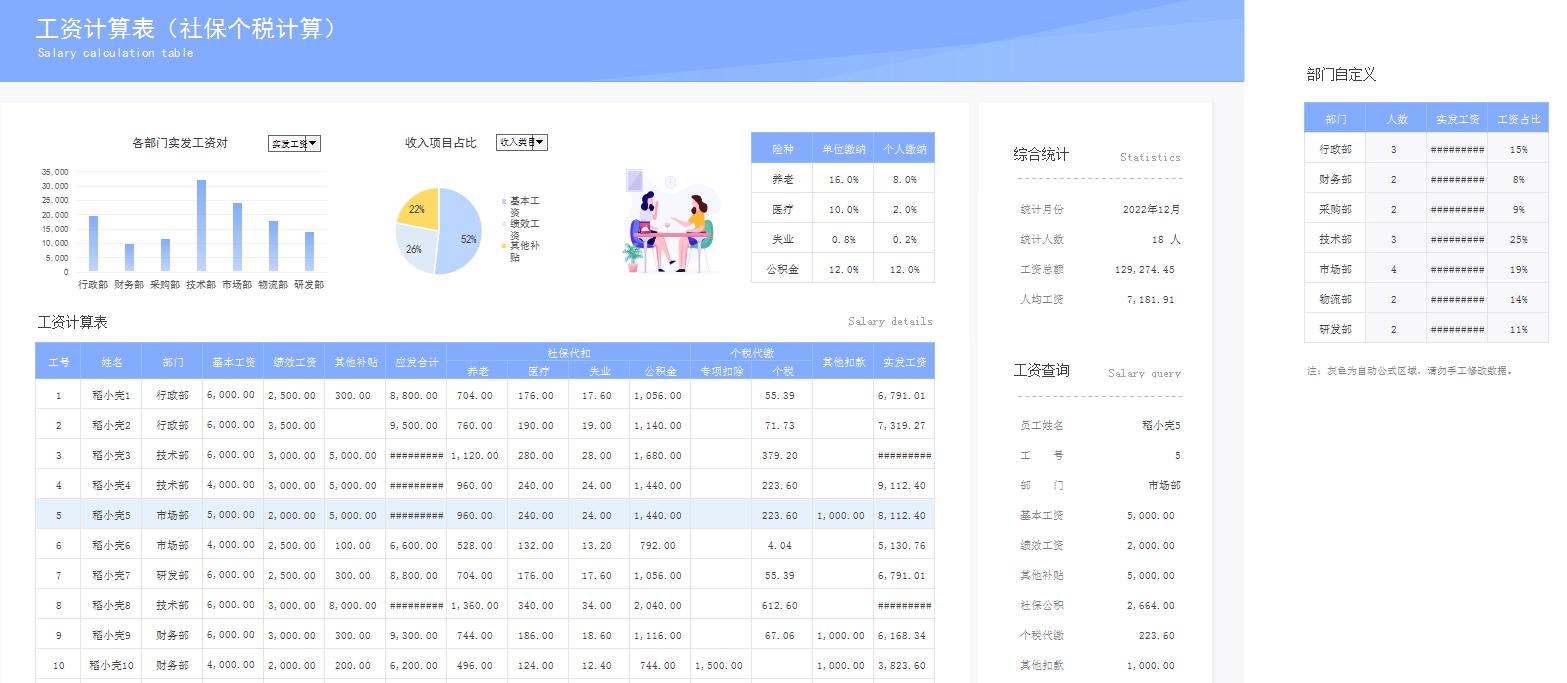Open the 收入类目 dropdown beside pie chart
This screenshot has width=1567, height=683.
coord(521,141)
